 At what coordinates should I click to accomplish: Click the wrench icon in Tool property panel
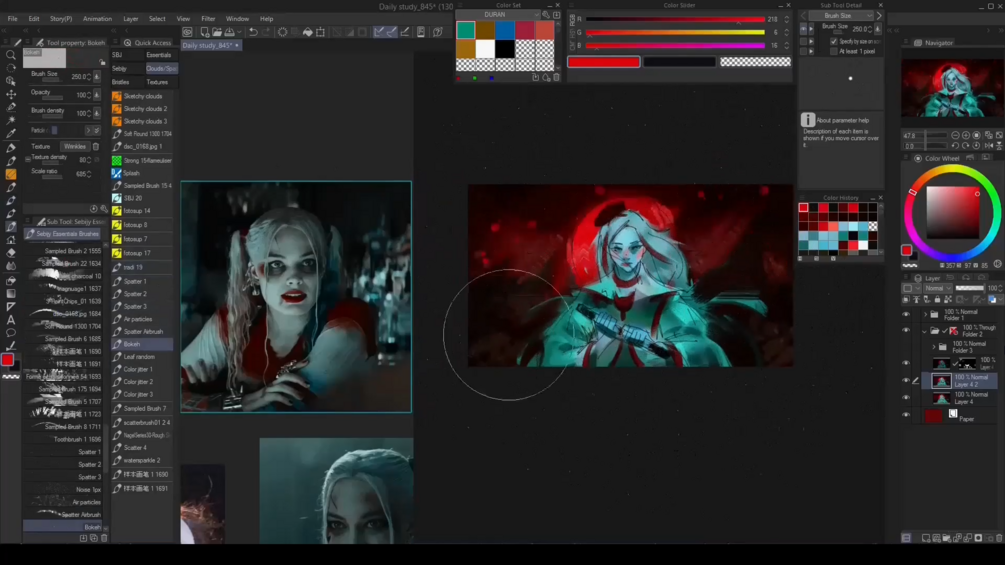[x=104, y=209]
